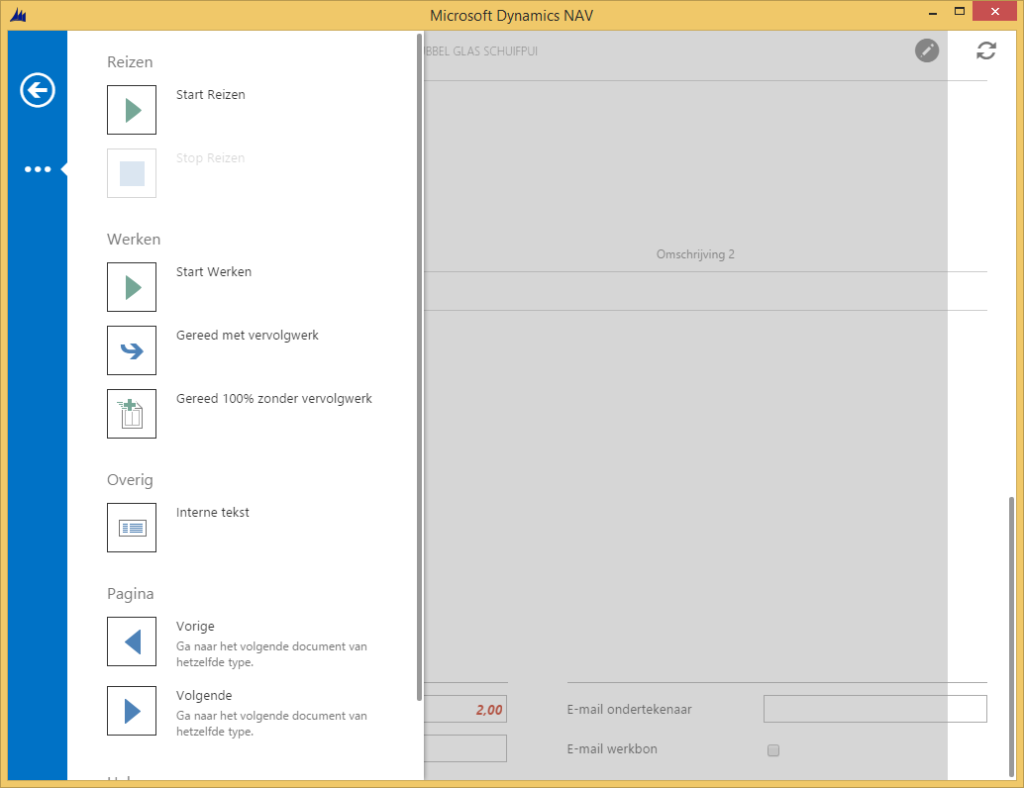Click the Volgende text label
The image size is (1024, 788).
203,695
